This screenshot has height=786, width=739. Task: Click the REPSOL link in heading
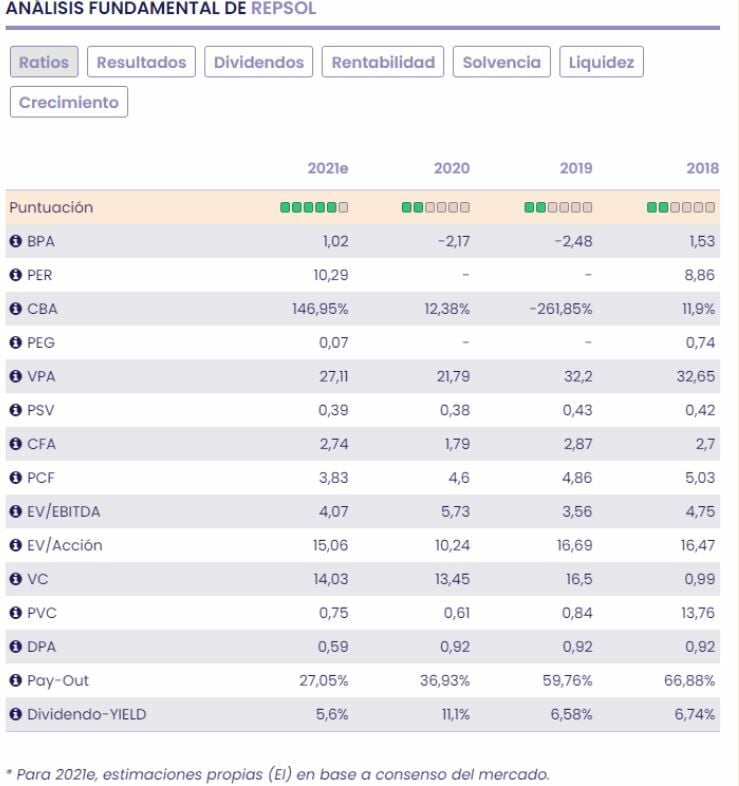coord(283,8)
